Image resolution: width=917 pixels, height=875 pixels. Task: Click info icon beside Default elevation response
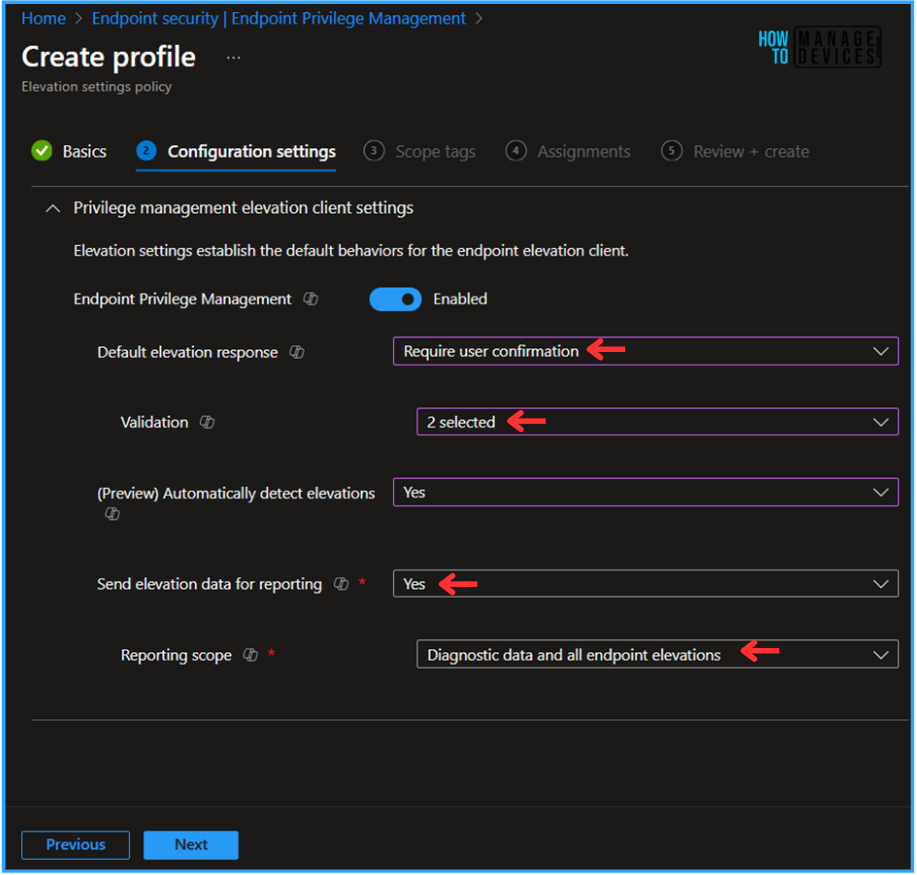[297, 352]
